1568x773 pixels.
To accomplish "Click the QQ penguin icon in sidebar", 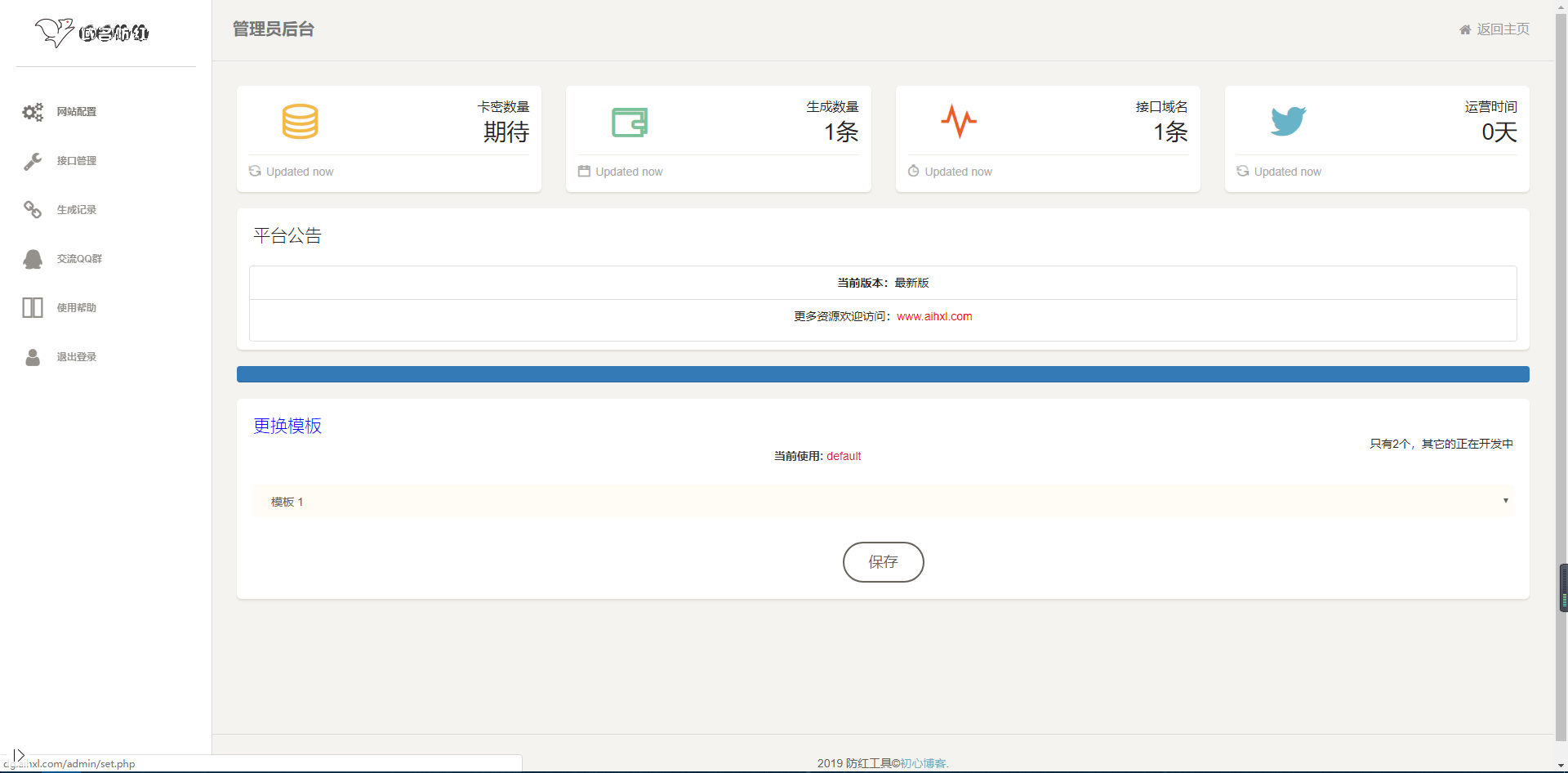I will click(33, 259).
